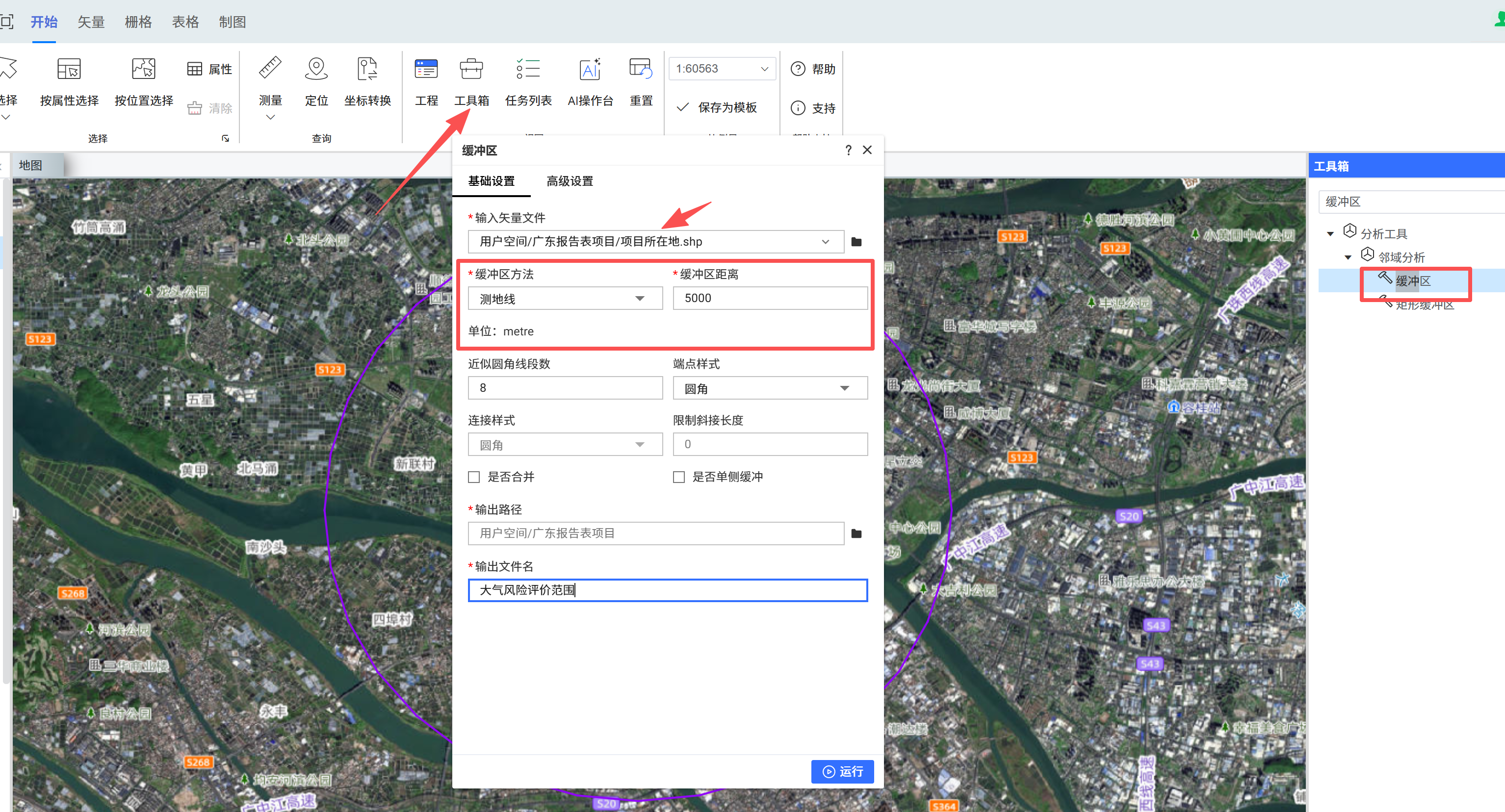Switch to the 表格 ribbon tab
This screenshot has height=812, width=1505.
[185, 22]
